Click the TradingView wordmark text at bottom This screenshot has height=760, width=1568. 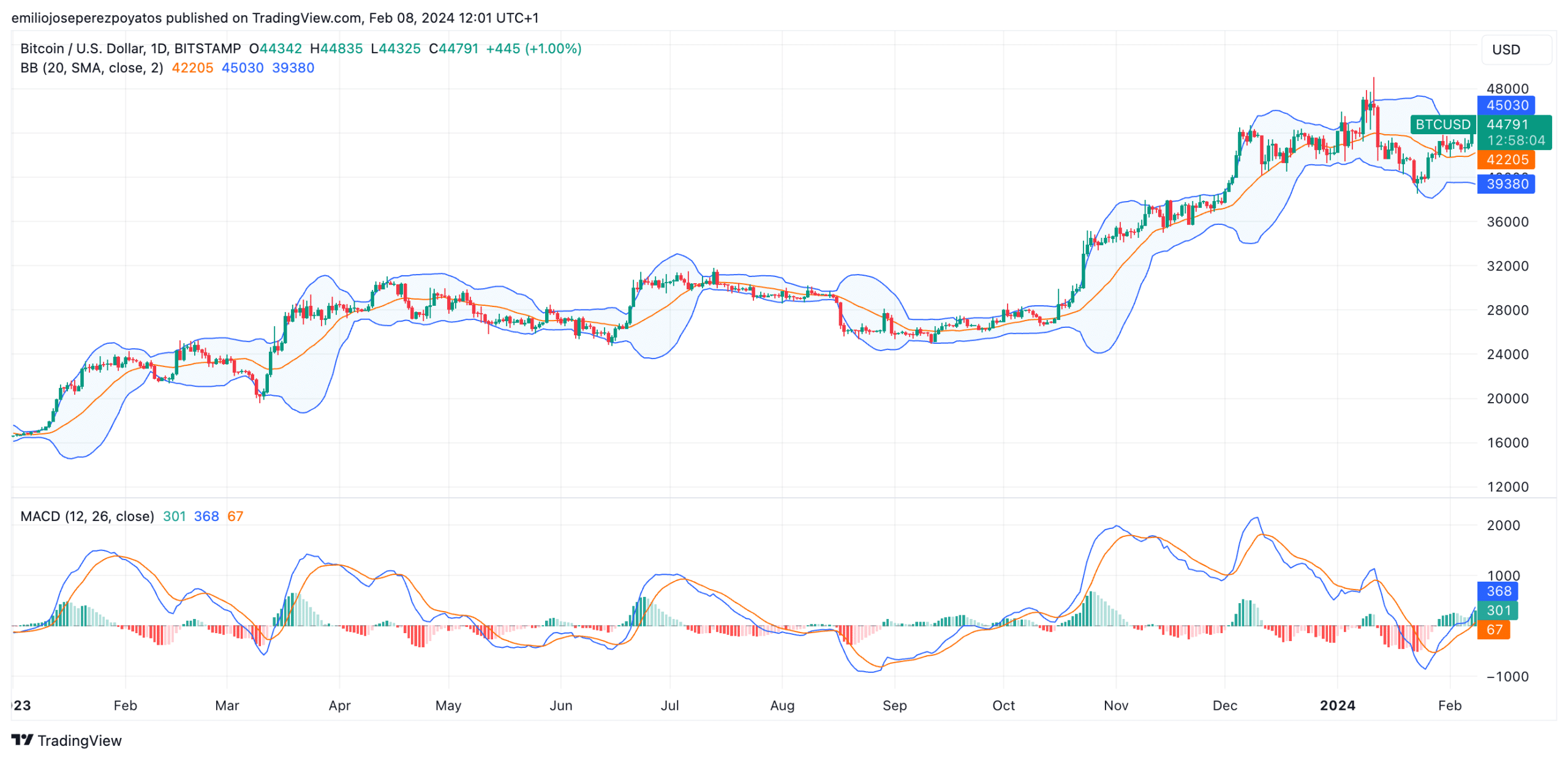(80, 740)
